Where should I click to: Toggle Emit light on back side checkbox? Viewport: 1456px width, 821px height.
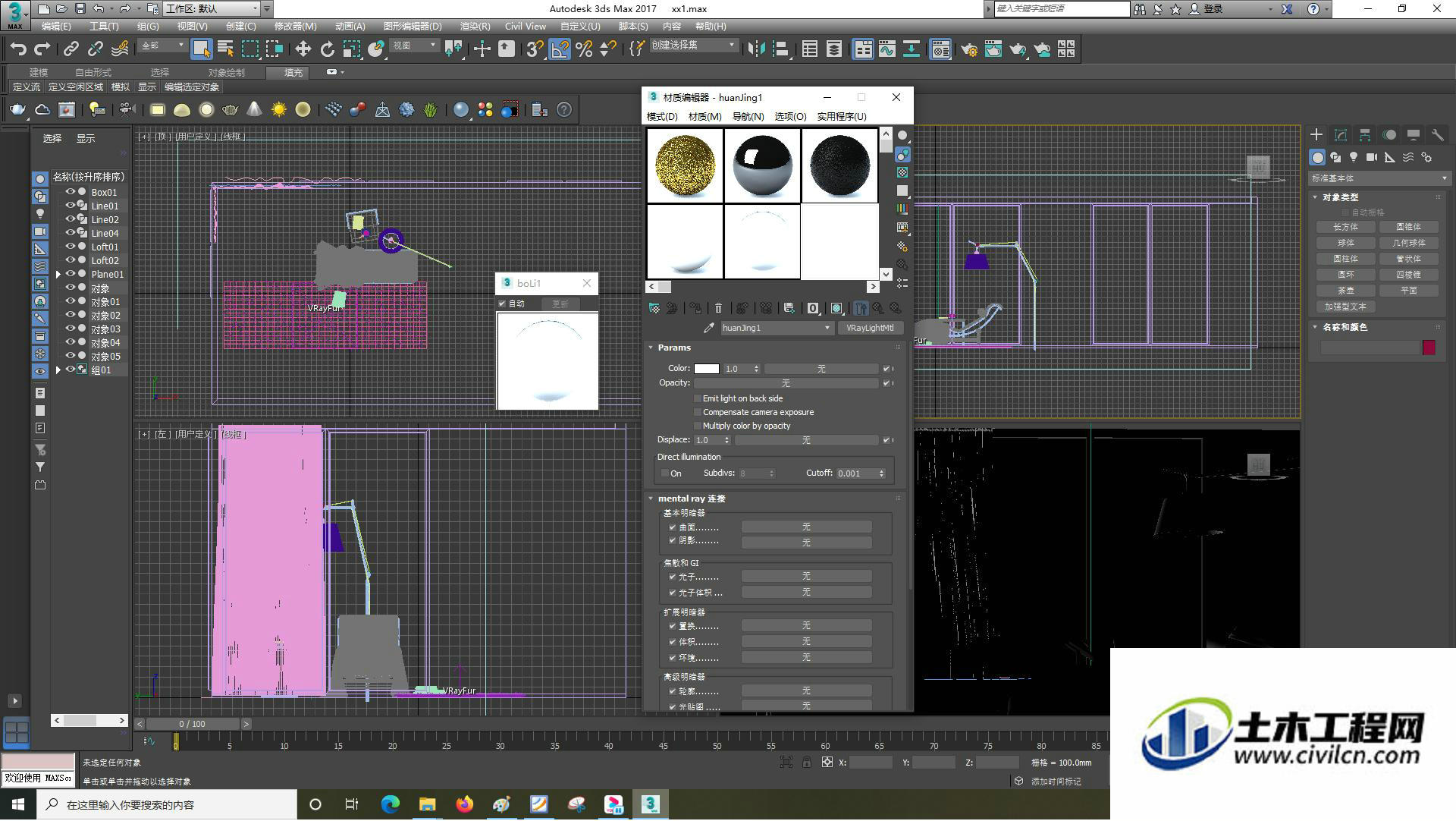pos(698,398)
